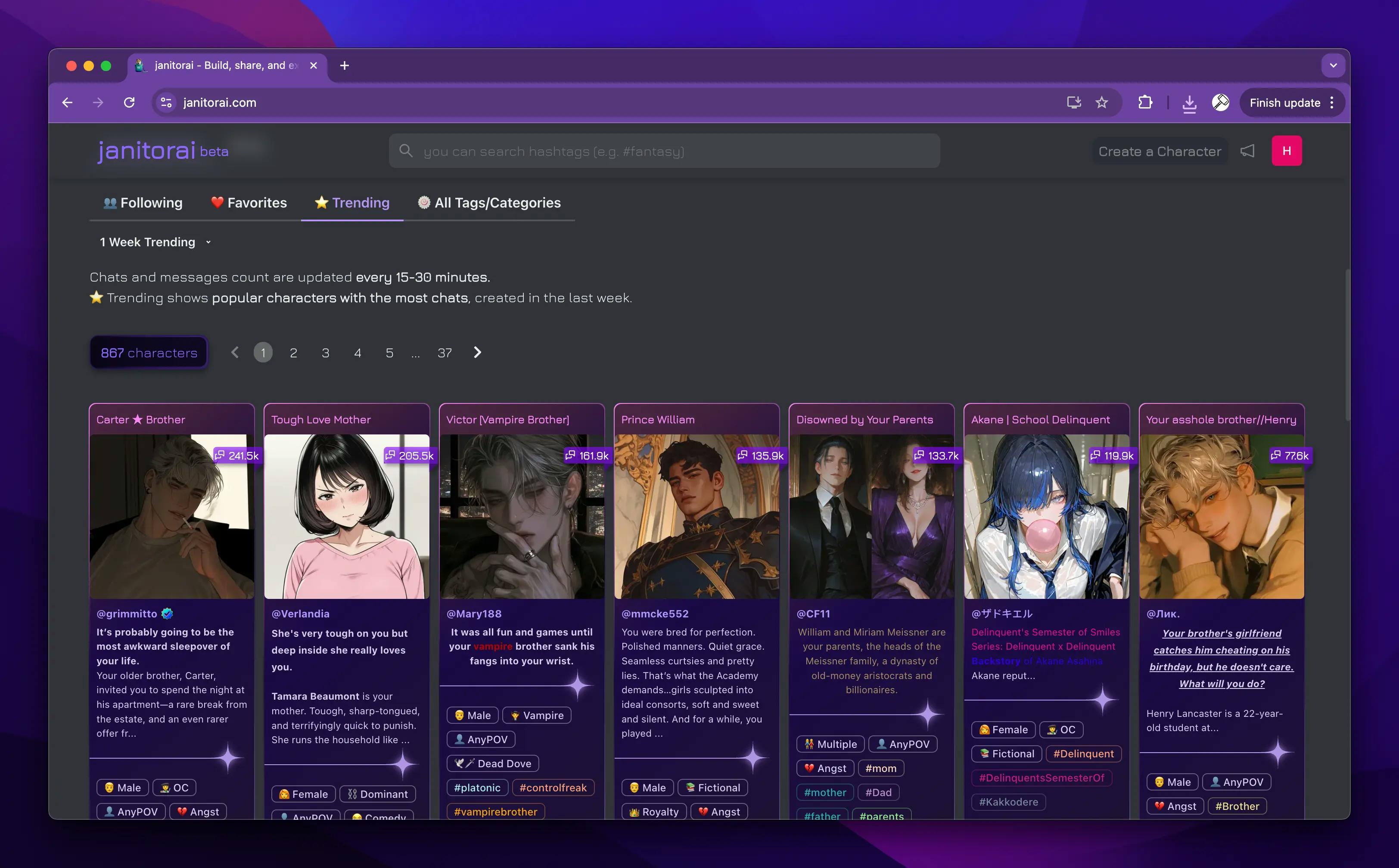Click the hammer extension icon in the toolbar

[x=1221, y=103]
